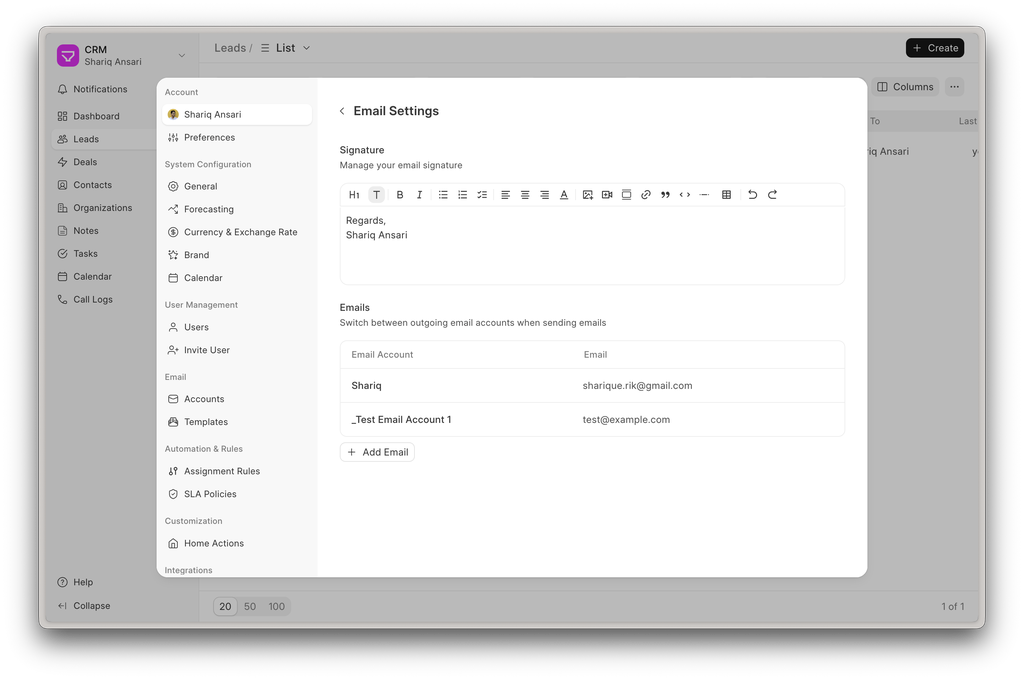The width and height of the screenshot is (1024, 680).
Task: Open Assignment Rules settings
Action: click(221, 471)
